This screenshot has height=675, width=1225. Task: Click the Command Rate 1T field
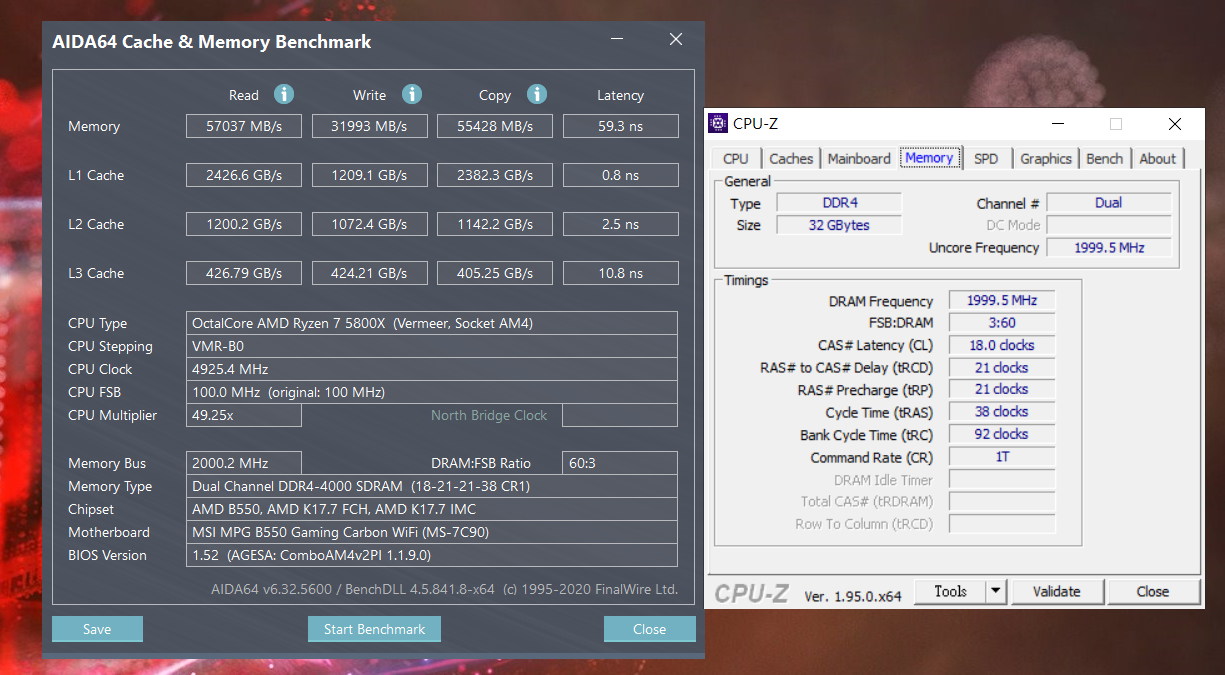coord(1002,457)
